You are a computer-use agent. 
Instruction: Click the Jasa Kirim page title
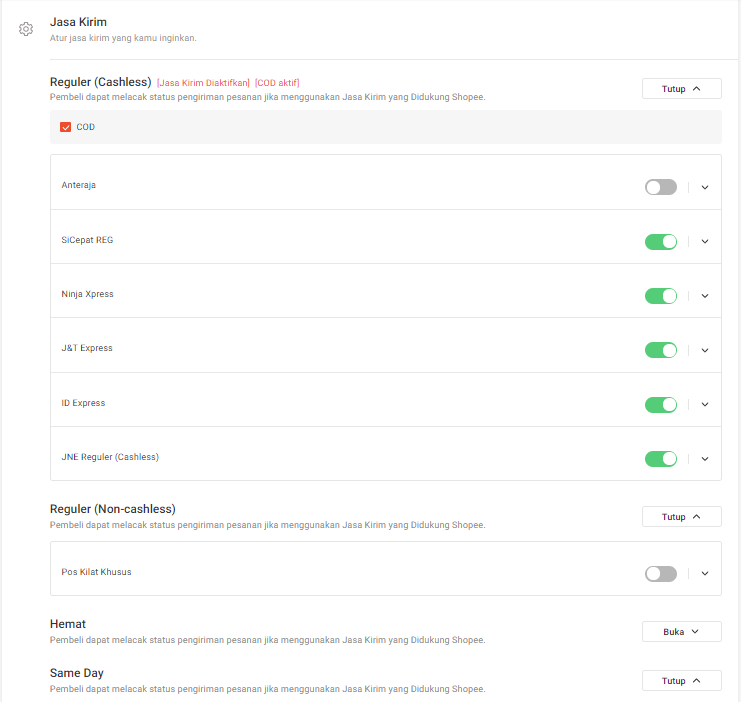click(78, 22)
